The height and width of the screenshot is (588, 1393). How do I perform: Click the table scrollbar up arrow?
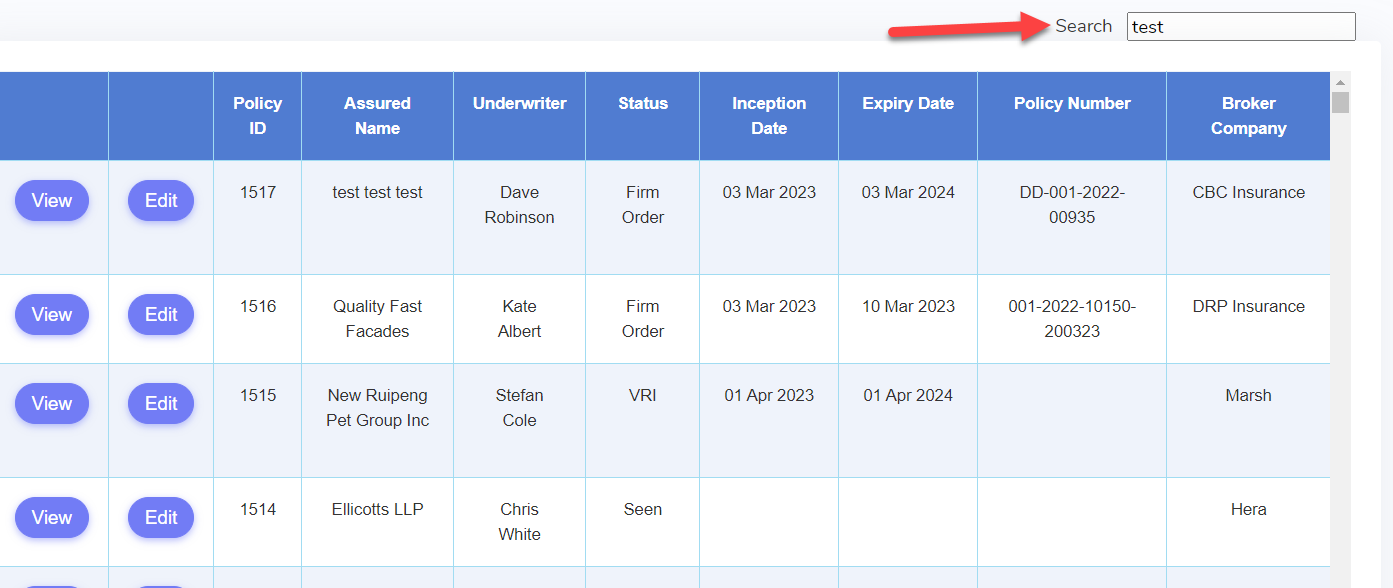(1341, 81)
